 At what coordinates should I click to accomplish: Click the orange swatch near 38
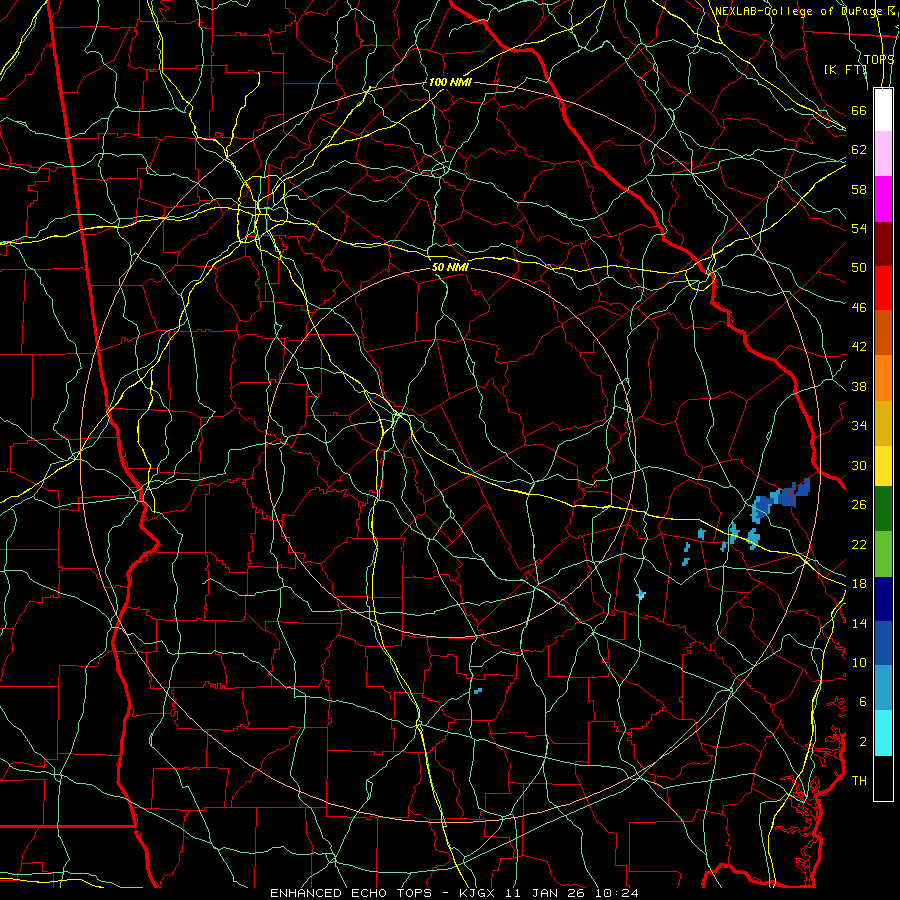(x=883, y=378)
